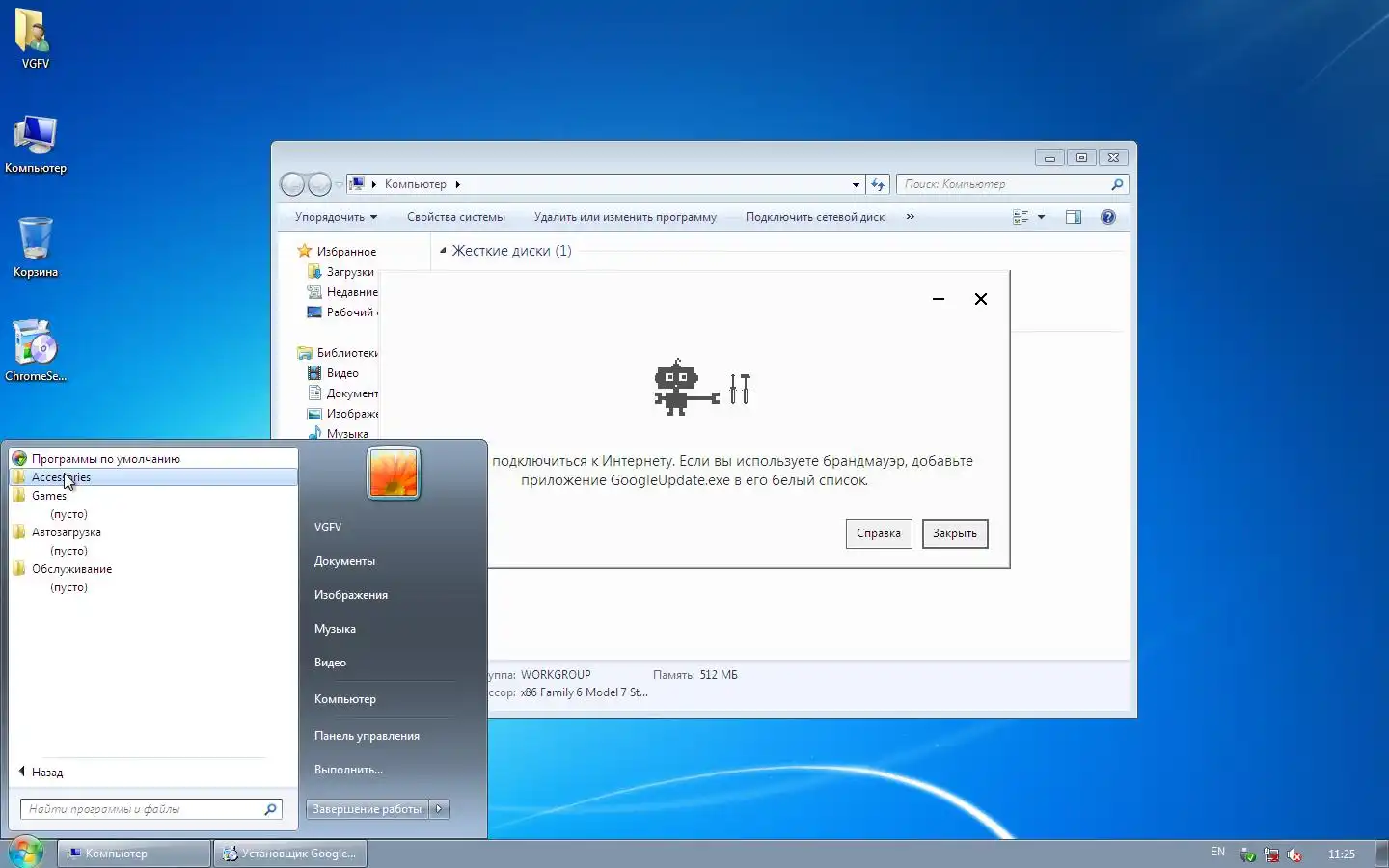This screenshot has height=868, width=1389.
Task: Open Панель управления from the Start menu
Action: click(x=367, y=736)
